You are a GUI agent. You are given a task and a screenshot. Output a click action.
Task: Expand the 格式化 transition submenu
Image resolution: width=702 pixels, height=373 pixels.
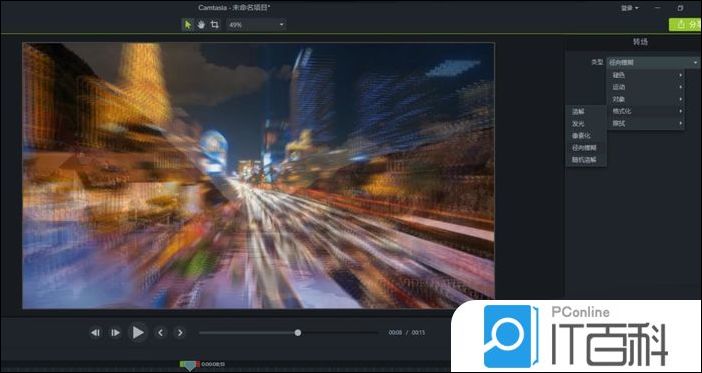click(646, 111)
